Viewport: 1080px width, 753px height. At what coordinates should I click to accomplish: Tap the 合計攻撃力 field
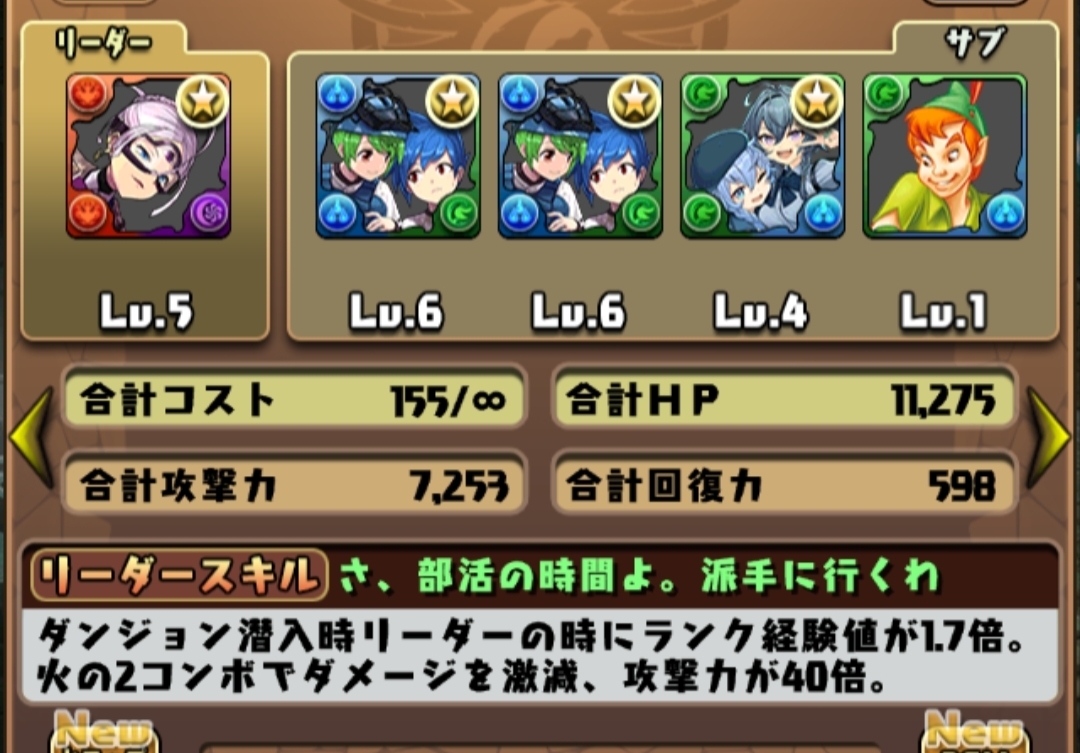[x=295, y=485]
